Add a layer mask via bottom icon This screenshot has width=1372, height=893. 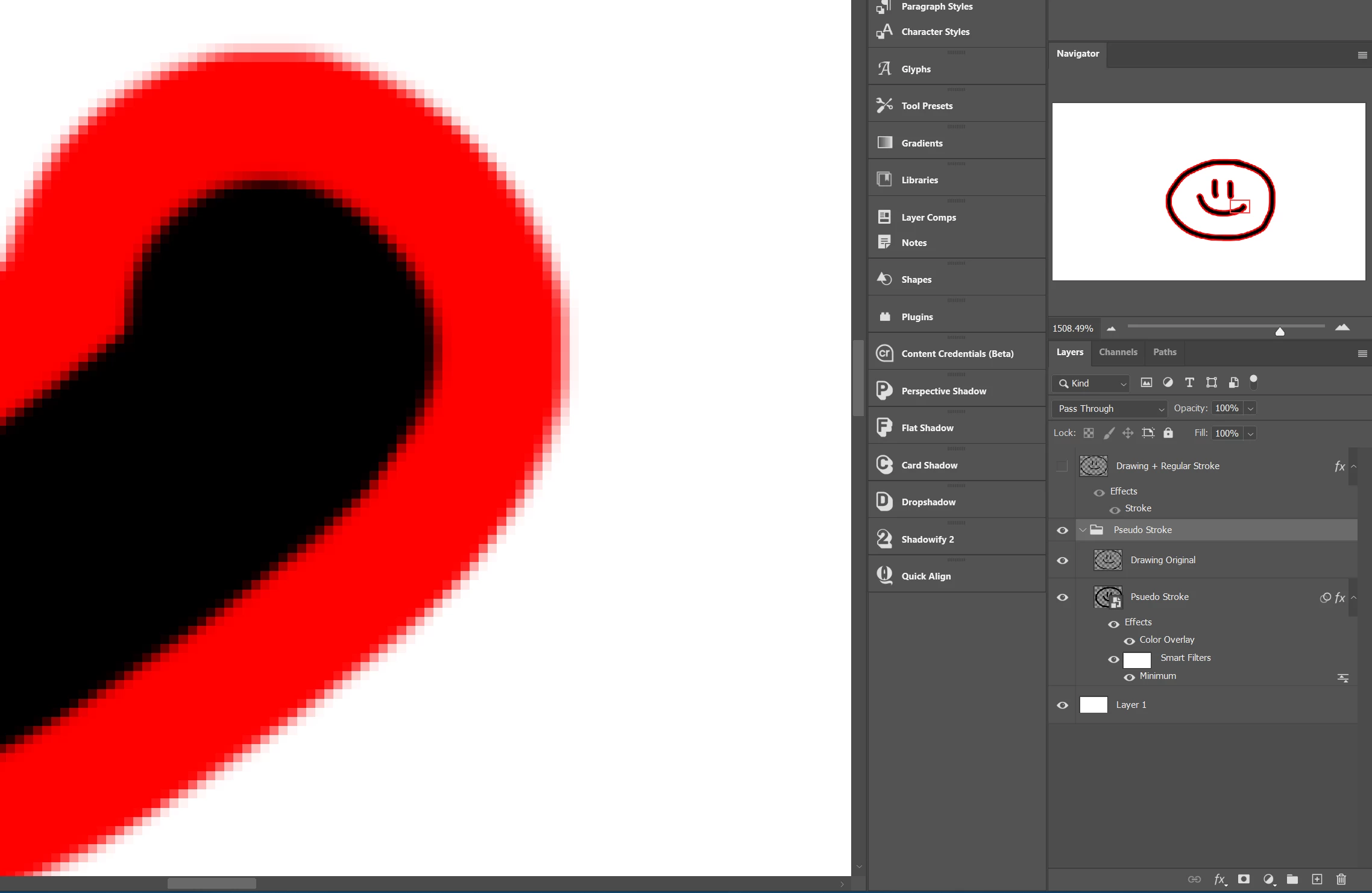(x=1244, y=879)
